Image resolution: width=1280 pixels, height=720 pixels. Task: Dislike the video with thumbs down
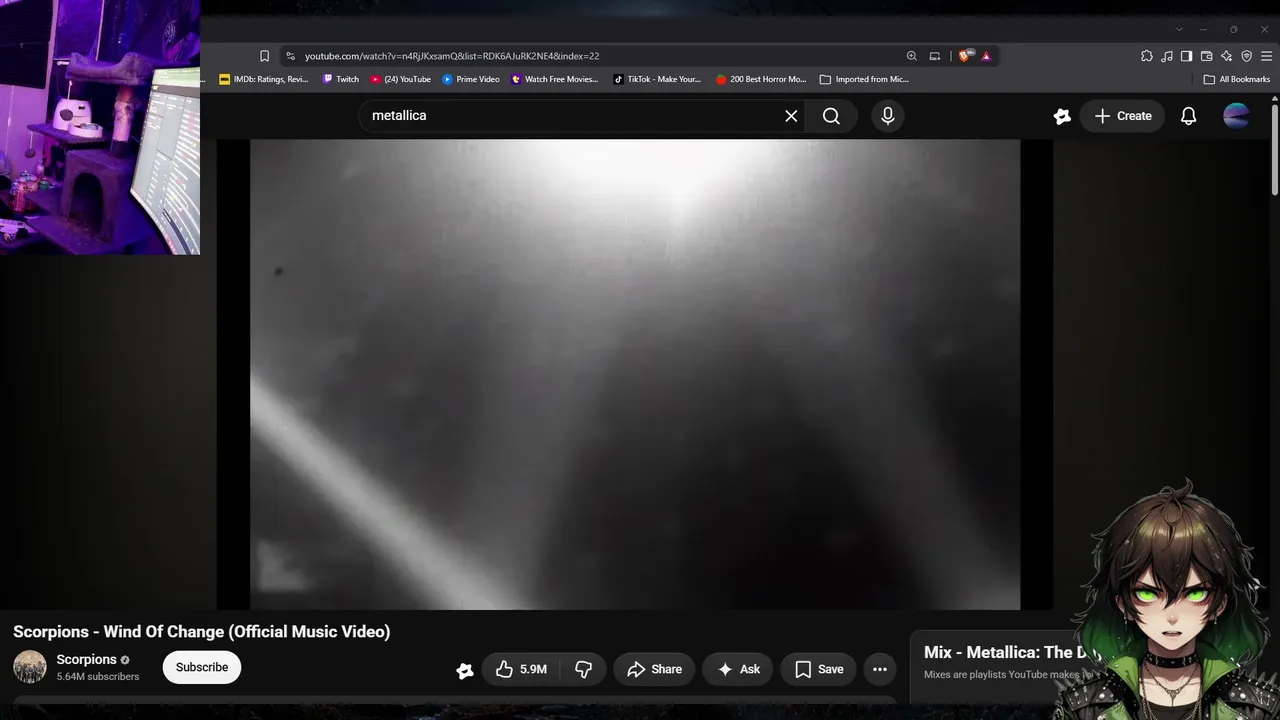tap(584, 669)
